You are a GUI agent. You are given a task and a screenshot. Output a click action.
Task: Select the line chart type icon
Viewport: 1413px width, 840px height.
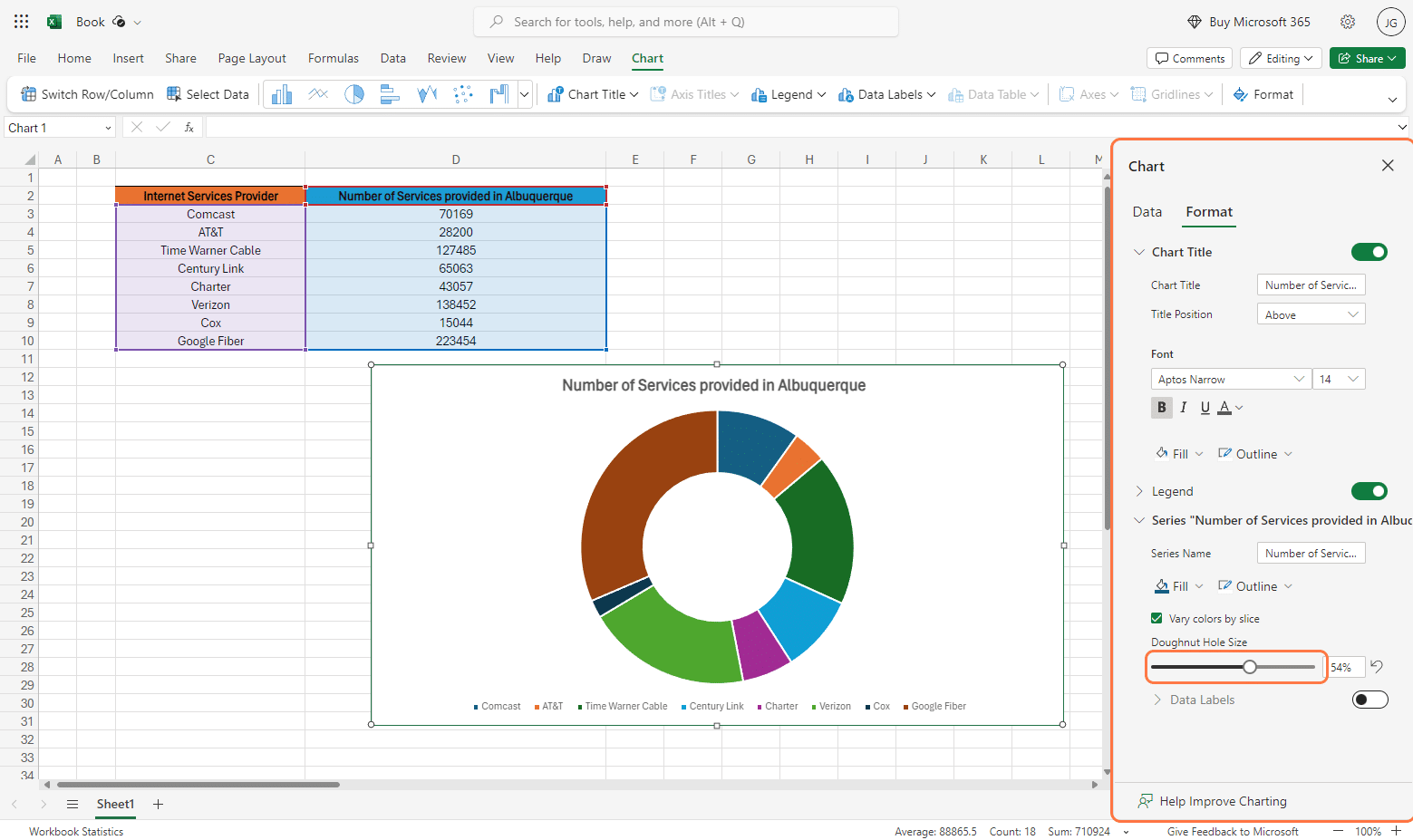(x=318, y=94)
